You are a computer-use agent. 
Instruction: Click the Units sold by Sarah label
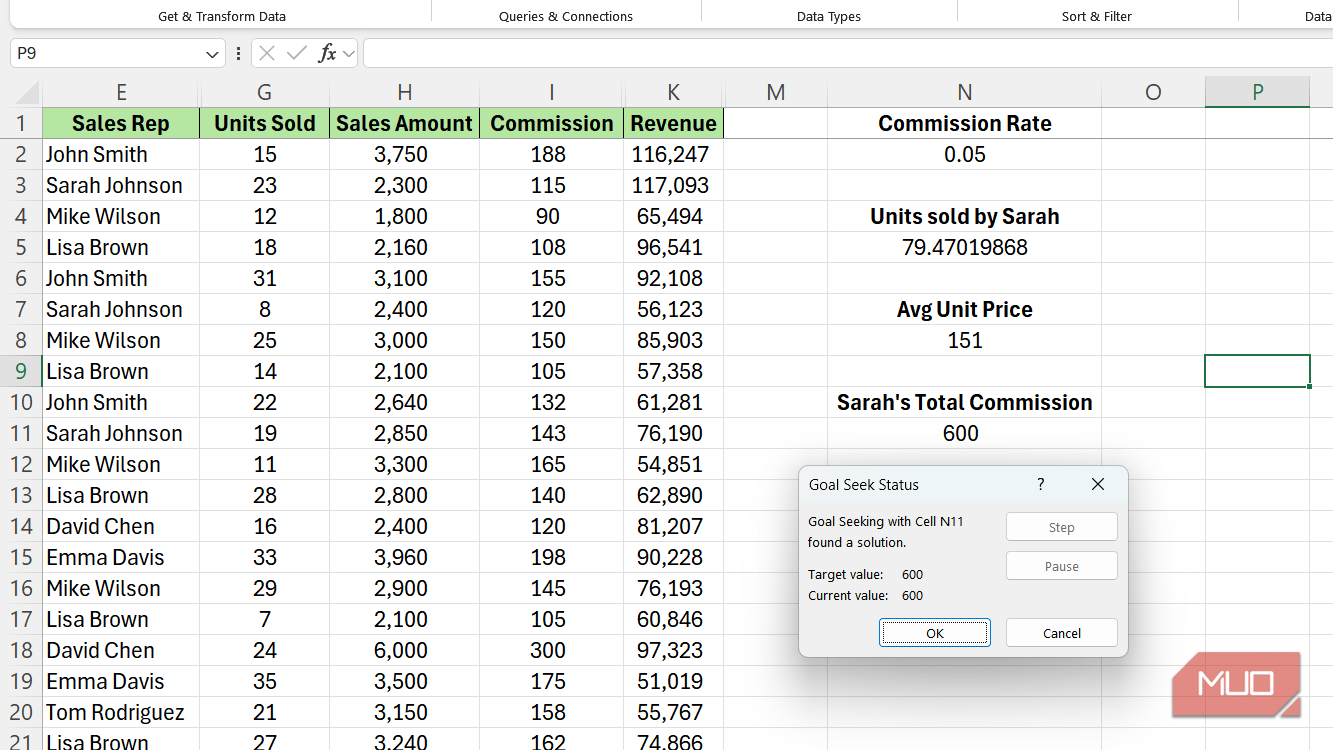(x=964, y=216)
